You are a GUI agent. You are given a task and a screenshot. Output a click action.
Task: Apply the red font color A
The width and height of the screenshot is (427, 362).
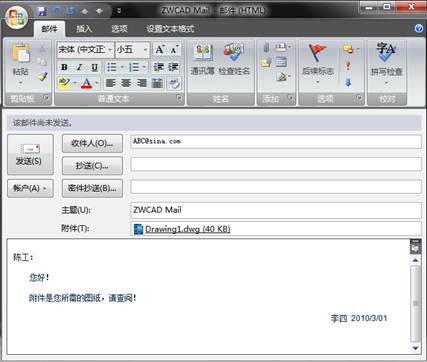point(86,83)
